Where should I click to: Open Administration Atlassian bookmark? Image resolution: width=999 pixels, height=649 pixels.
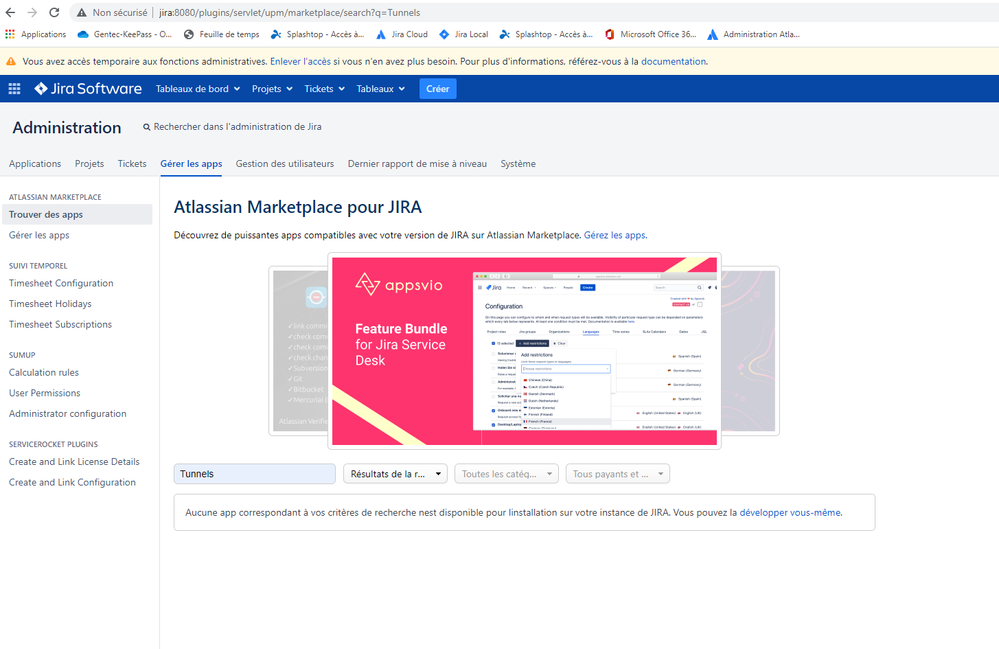(754, 34)
